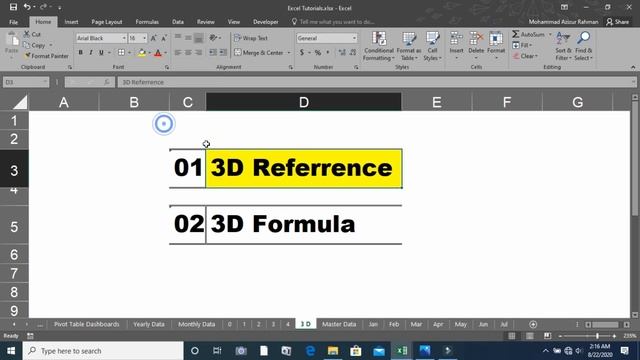This screenshot has height=360, width=640.
Task: Click Merge & Center
Action: click(x=259, y=53)
